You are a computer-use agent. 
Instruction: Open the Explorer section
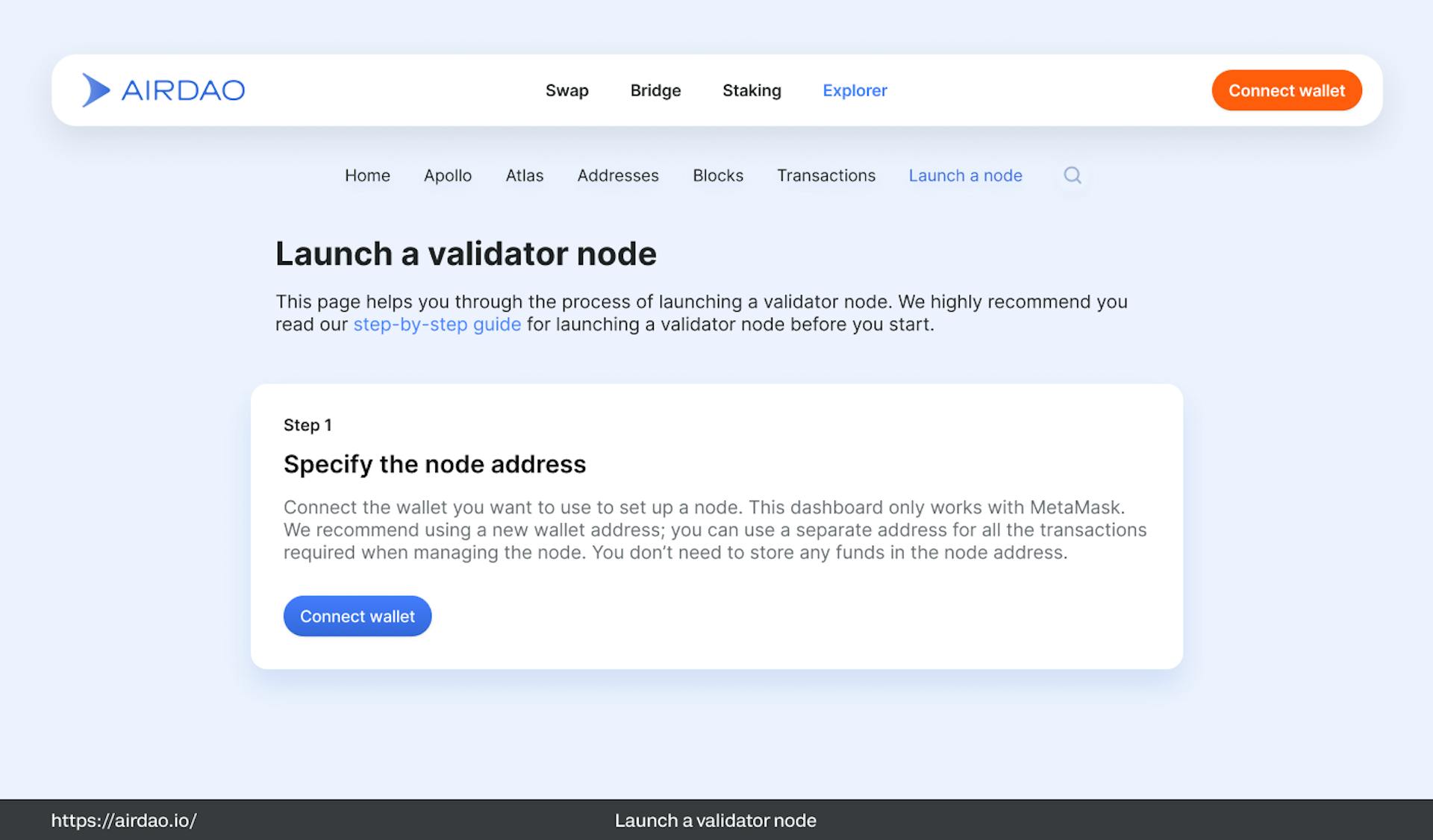point(855,90)
